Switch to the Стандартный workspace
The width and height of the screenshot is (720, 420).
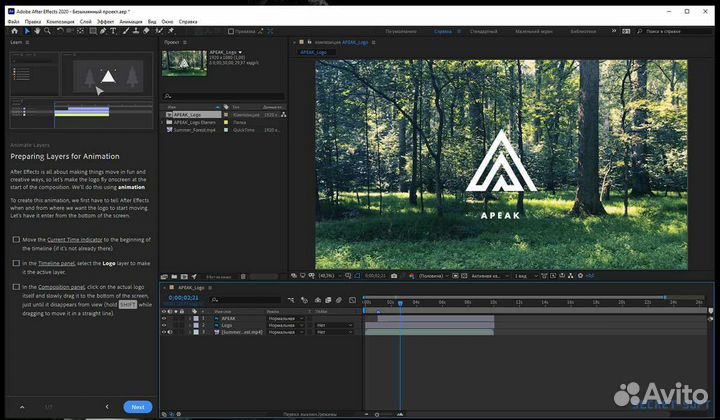pos(483,31)
